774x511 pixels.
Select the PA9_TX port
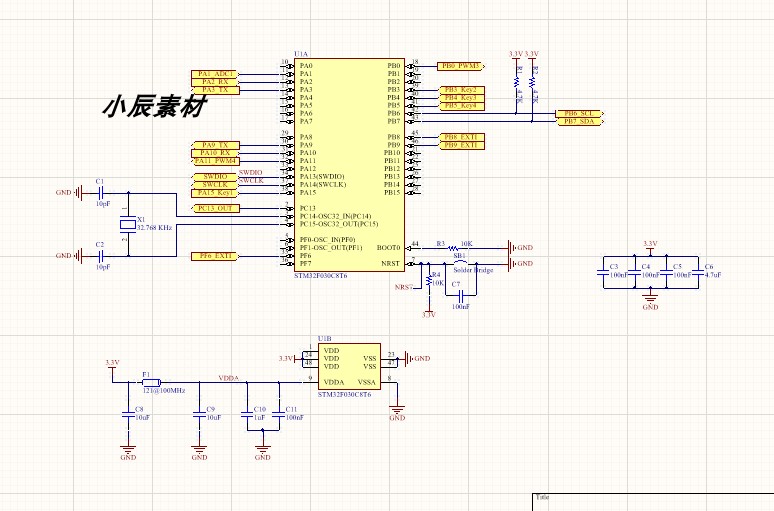[215, 145]
